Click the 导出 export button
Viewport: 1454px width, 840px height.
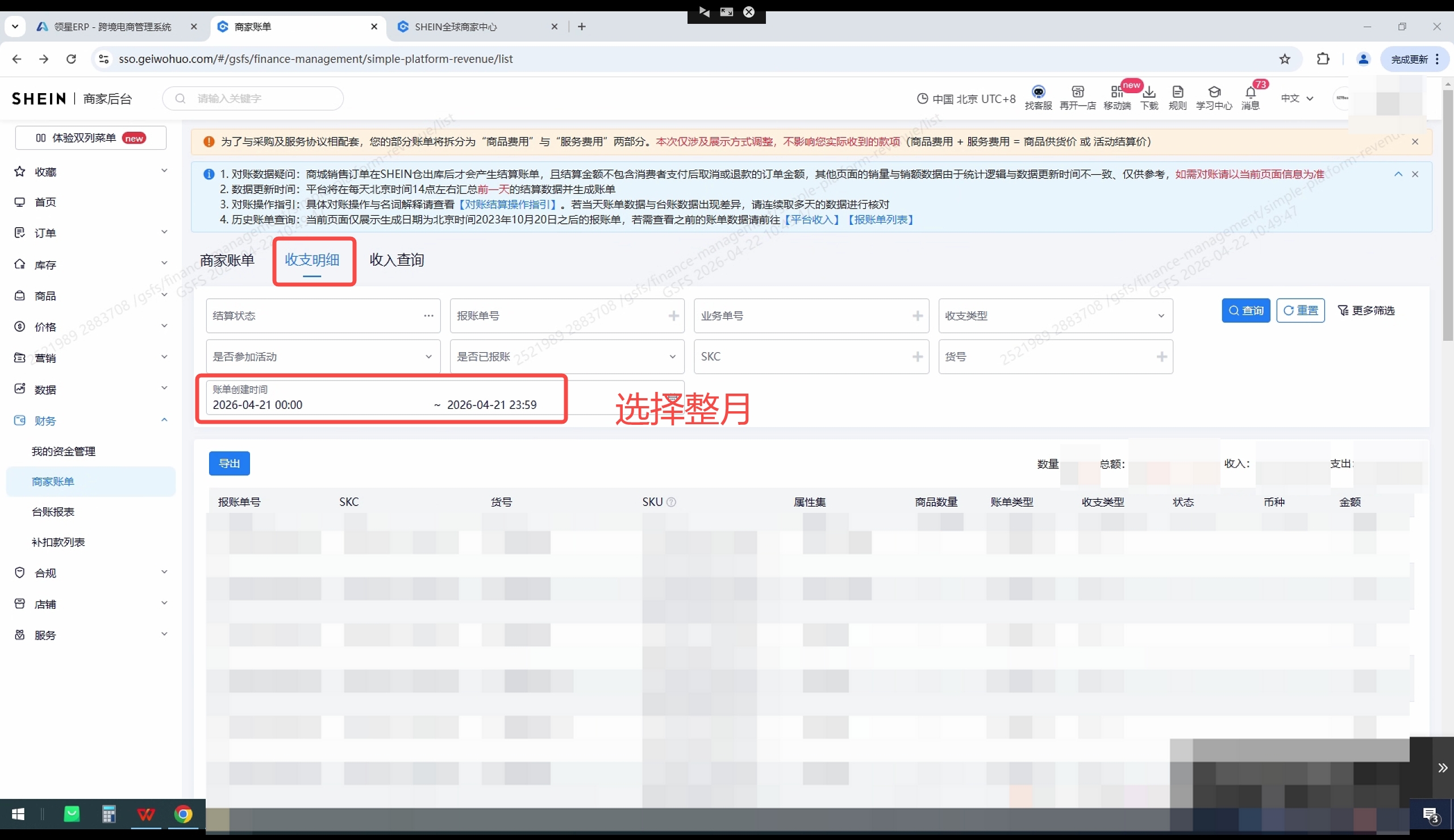(229, 463)
